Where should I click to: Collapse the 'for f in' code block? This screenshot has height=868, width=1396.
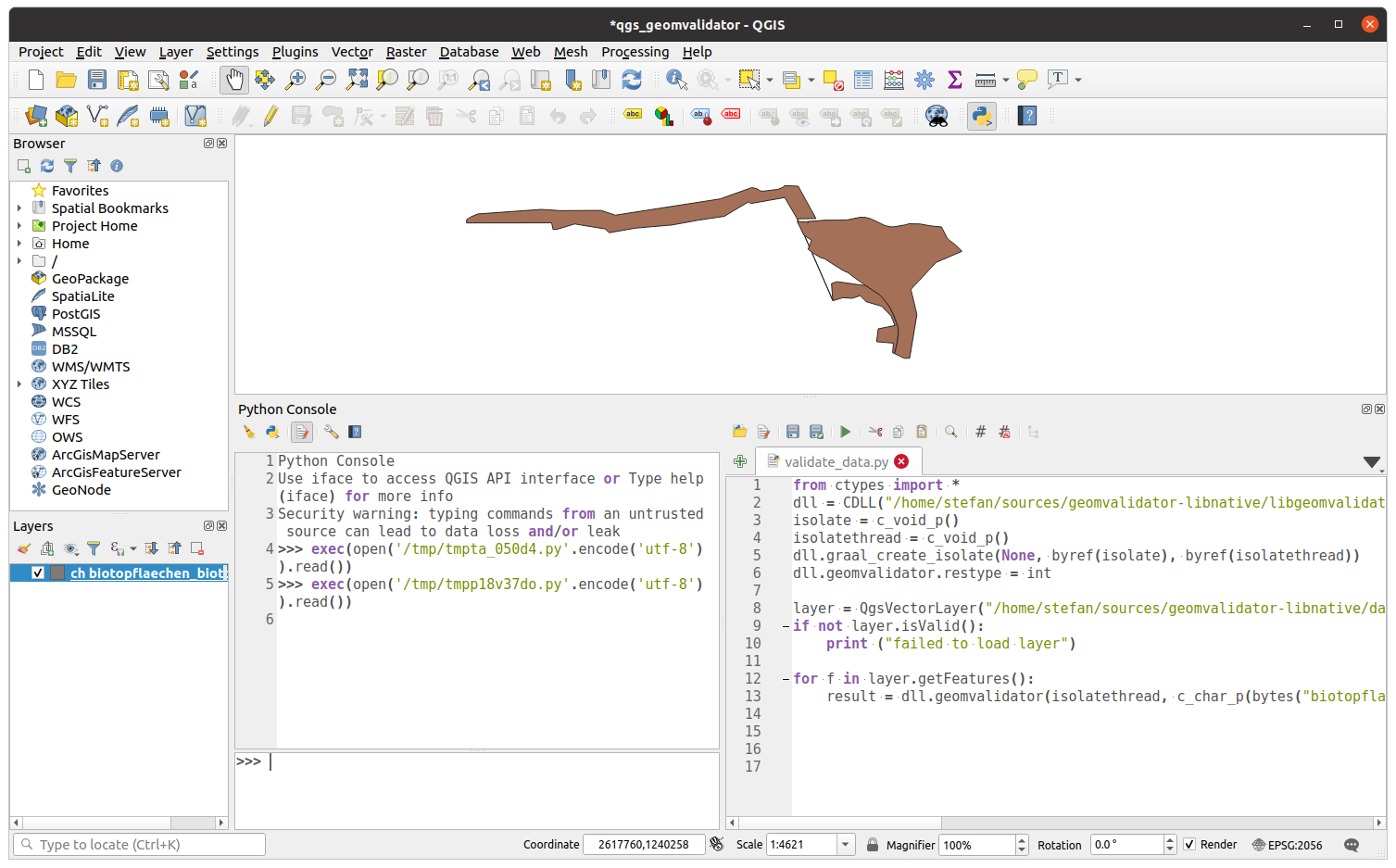786,679
